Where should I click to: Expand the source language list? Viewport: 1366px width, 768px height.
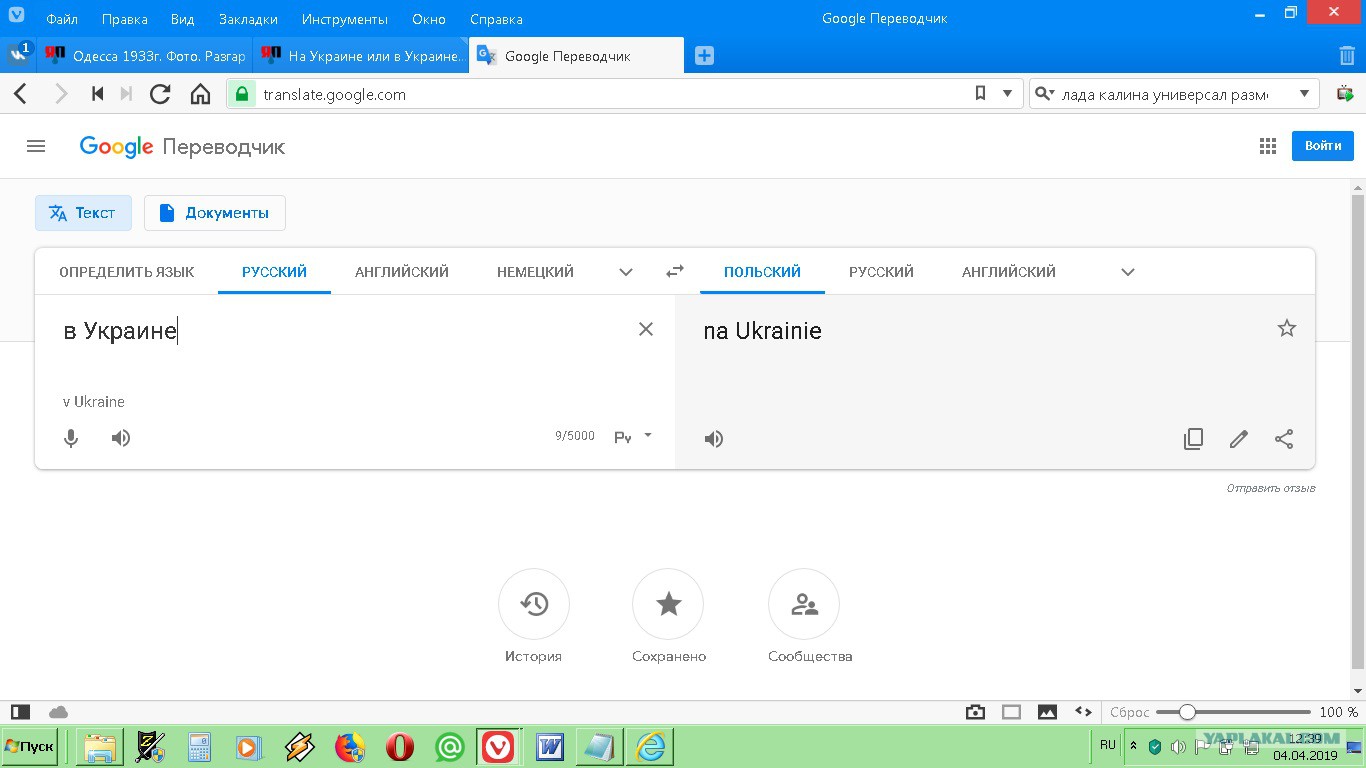click(626, 272)
